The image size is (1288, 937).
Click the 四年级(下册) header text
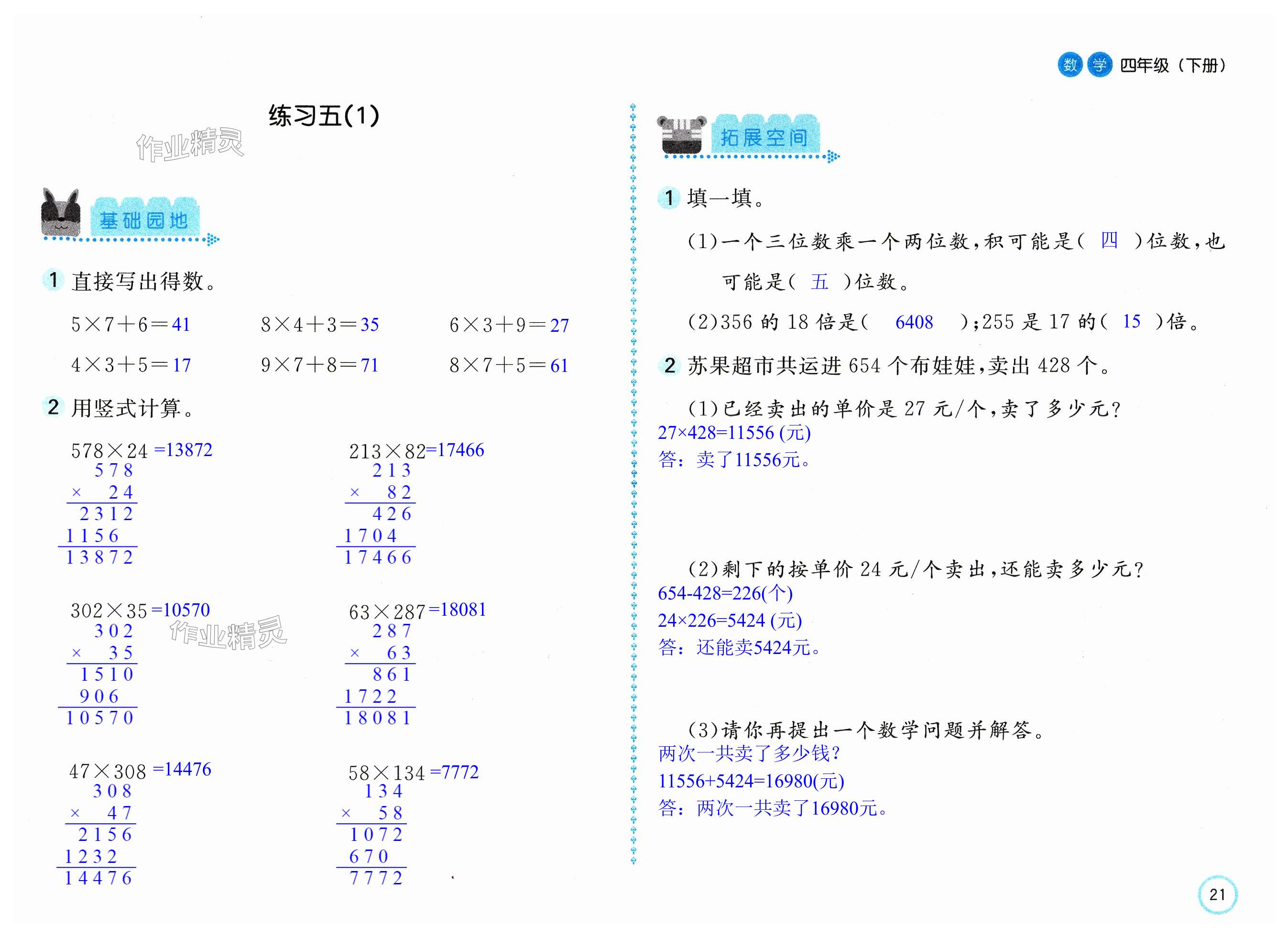(x=1173, y=65)
